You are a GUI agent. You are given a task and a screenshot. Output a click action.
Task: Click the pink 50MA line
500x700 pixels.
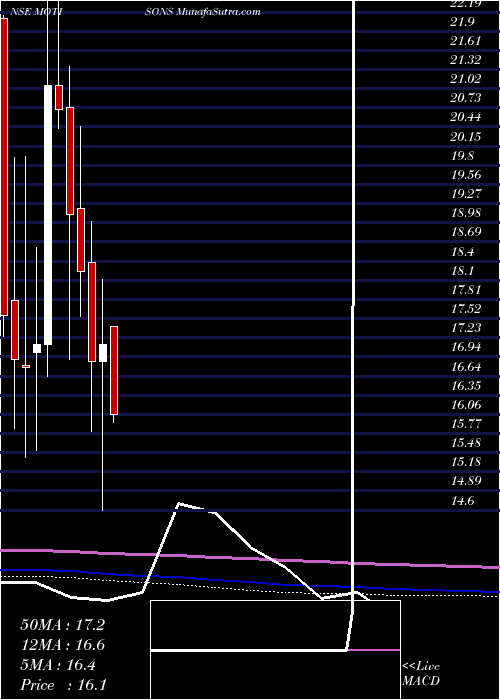[x=250, y=558]
